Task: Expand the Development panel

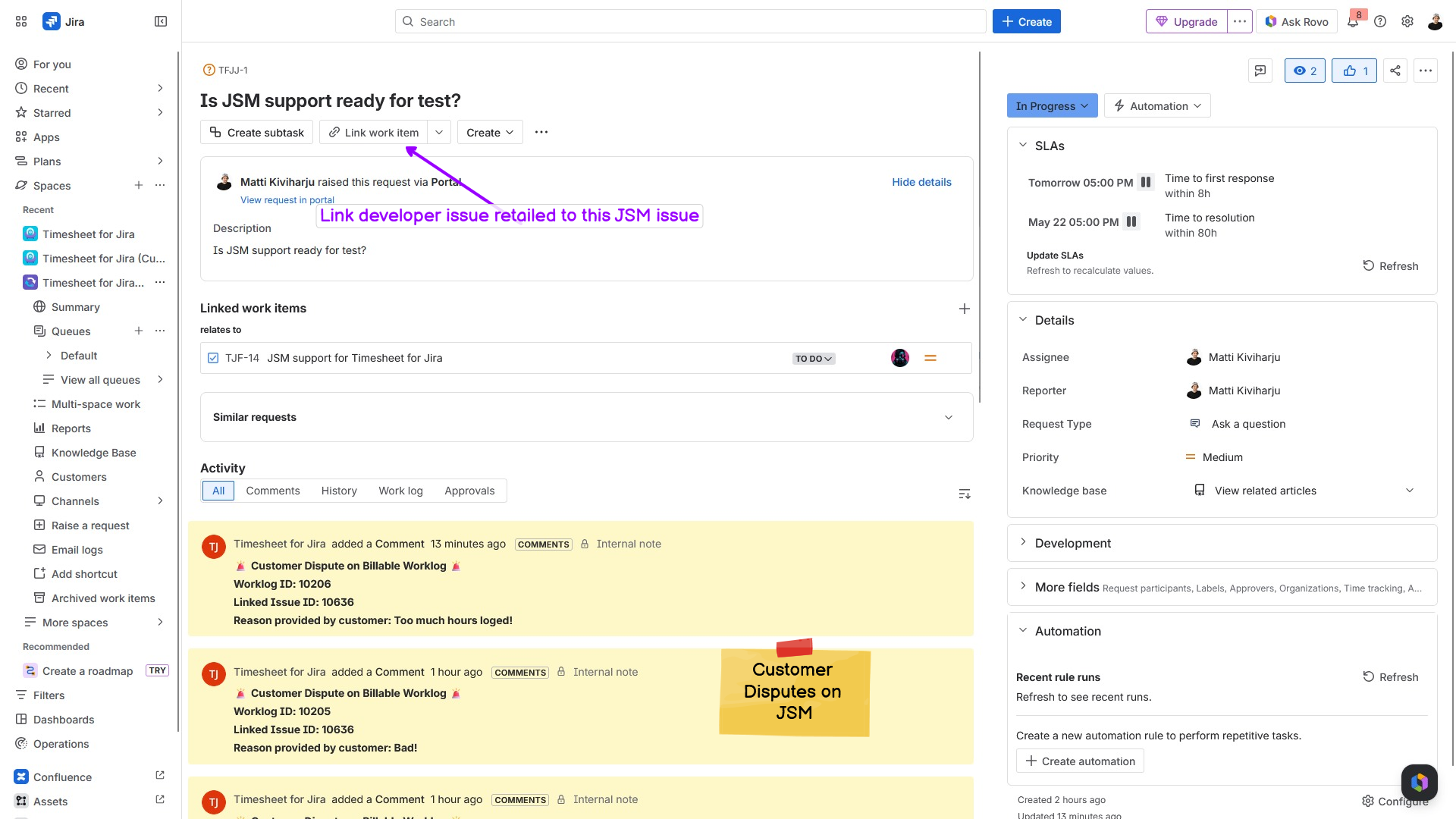Action: pos(1023,542)
